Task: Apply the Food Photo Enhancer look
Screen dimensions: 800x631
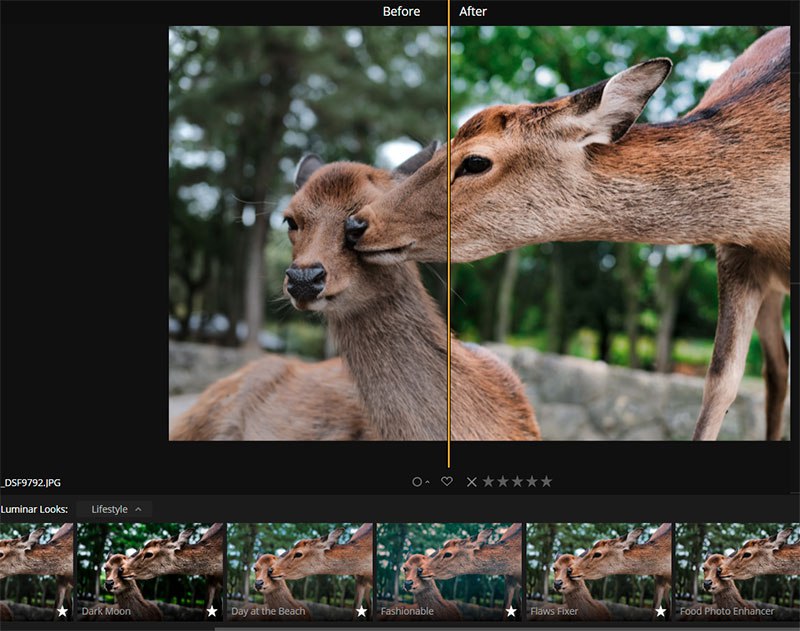Action: click(737, 565)
